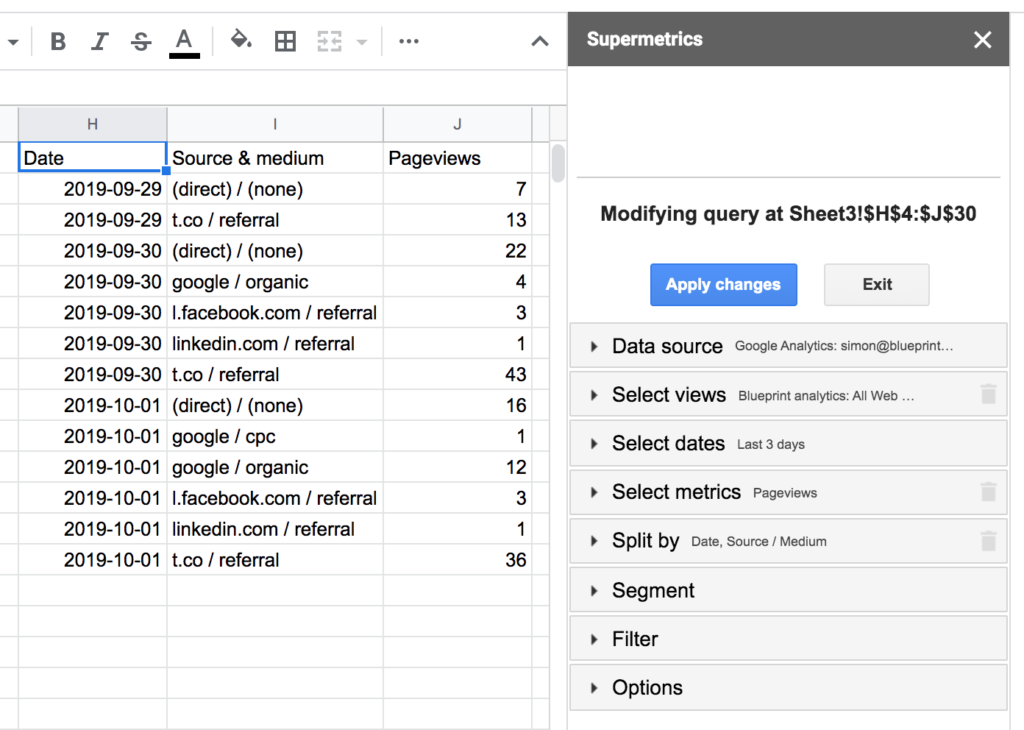Image resolution: width=1024 pixels, height=730 pixels.
Task: Click the merge cells icon
Action: coord(329,41)
